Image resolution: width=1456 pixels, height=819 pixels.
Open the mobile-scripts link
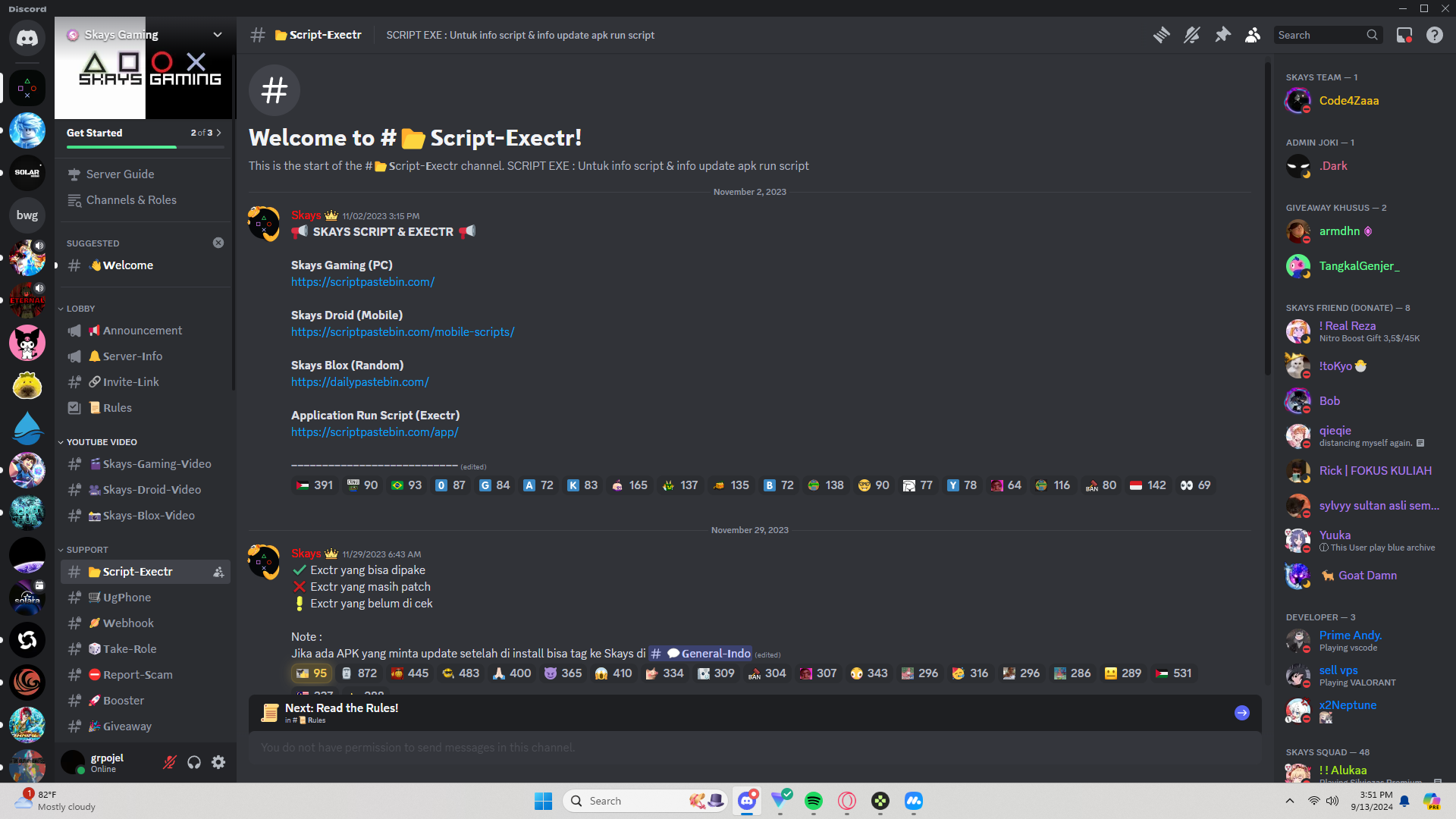coord(403,332)
